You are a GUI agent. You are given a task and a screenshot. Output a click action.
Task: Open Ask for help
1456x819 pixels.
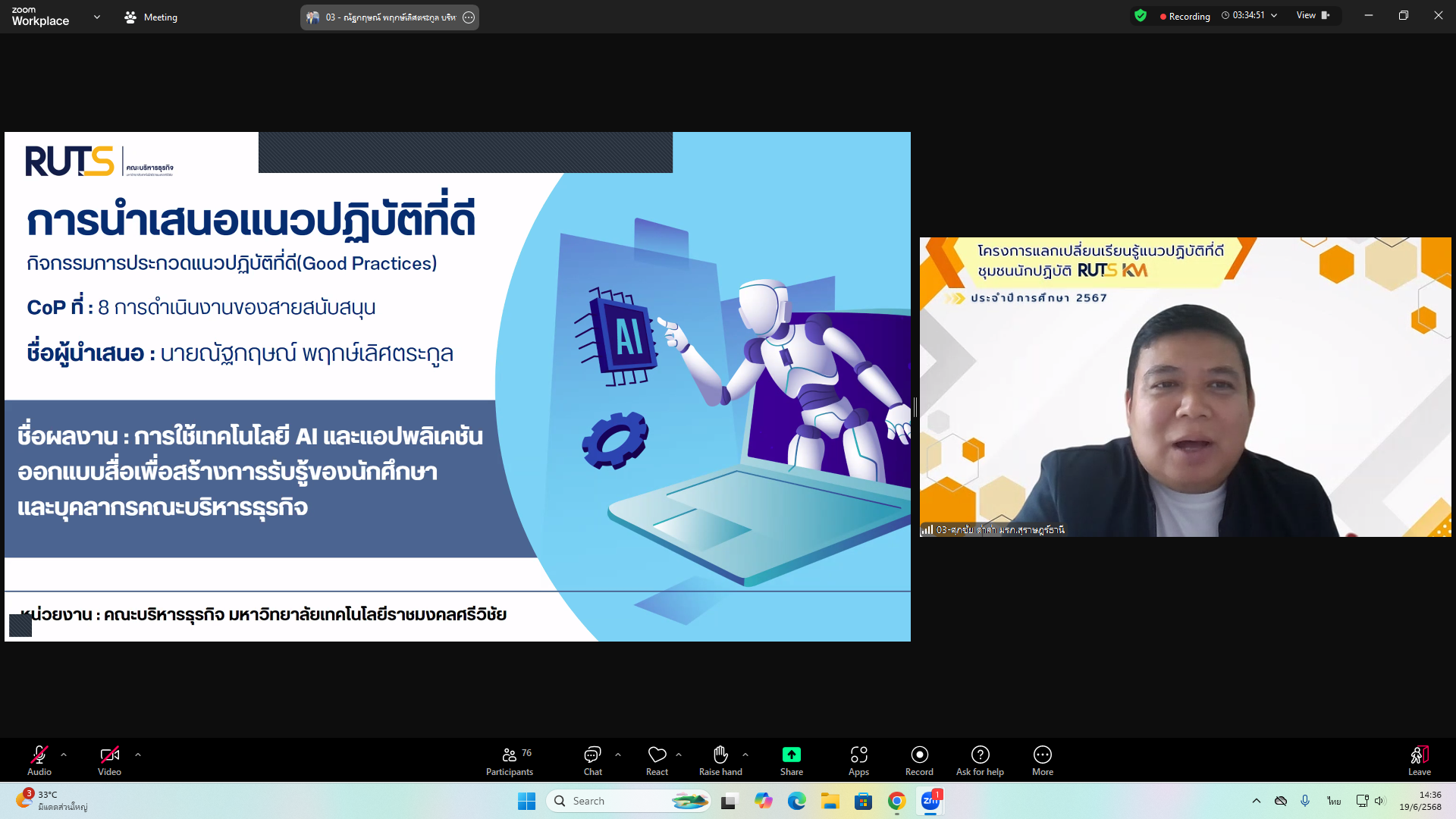980,760
